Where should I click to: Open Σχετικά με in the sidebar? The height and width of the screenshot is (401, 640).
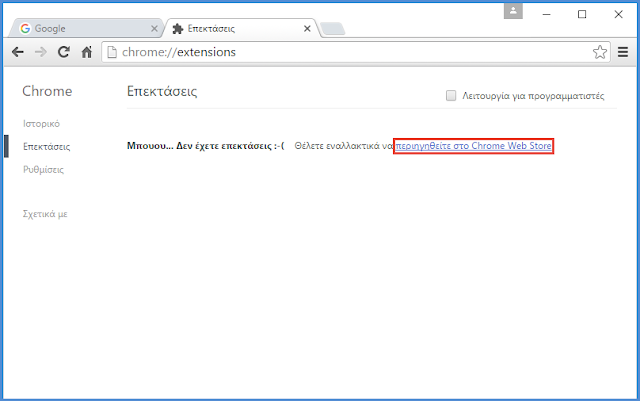click(x=45, y=214)
